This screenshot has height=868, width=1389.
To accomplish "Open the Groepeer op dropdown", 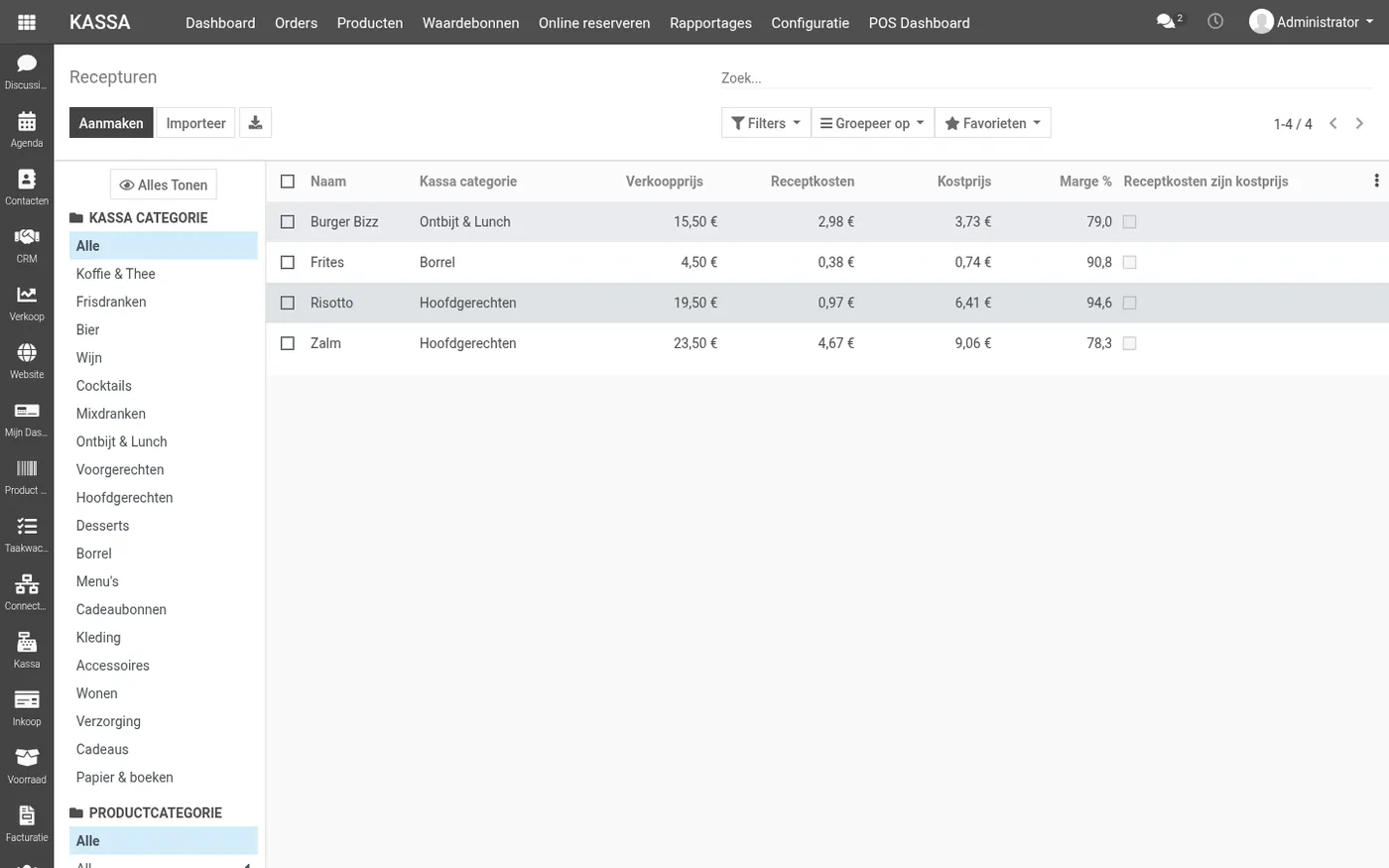I will (872, 123).
